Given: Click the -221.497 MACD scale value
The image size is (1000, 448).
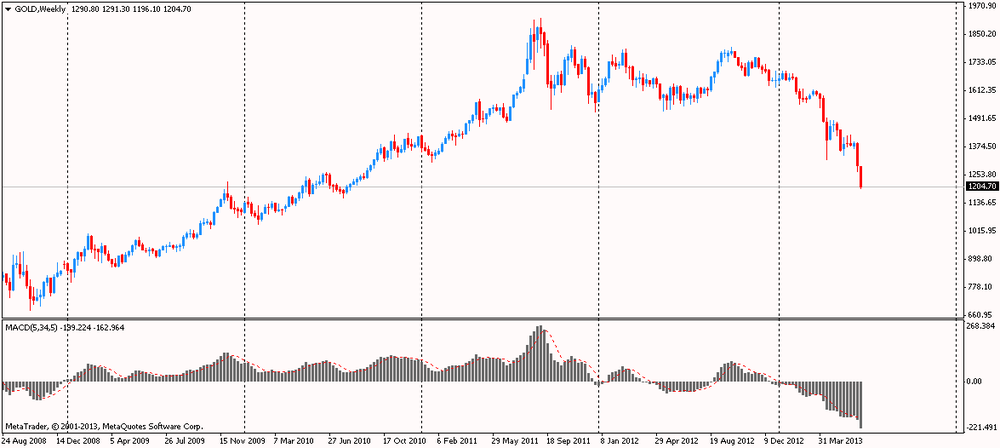Looking at the screenshot, I should 981,421.
